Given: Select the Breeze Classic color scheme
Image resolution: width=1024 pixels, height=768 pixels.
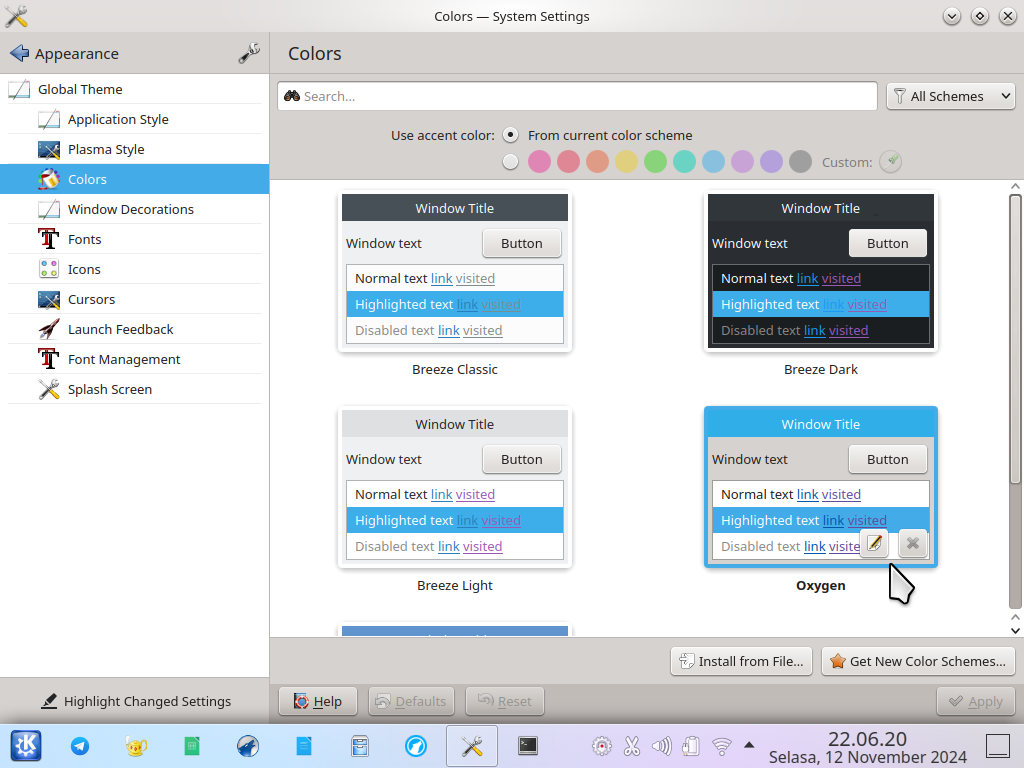Looking at the screenshot, I should click(455, 271).
